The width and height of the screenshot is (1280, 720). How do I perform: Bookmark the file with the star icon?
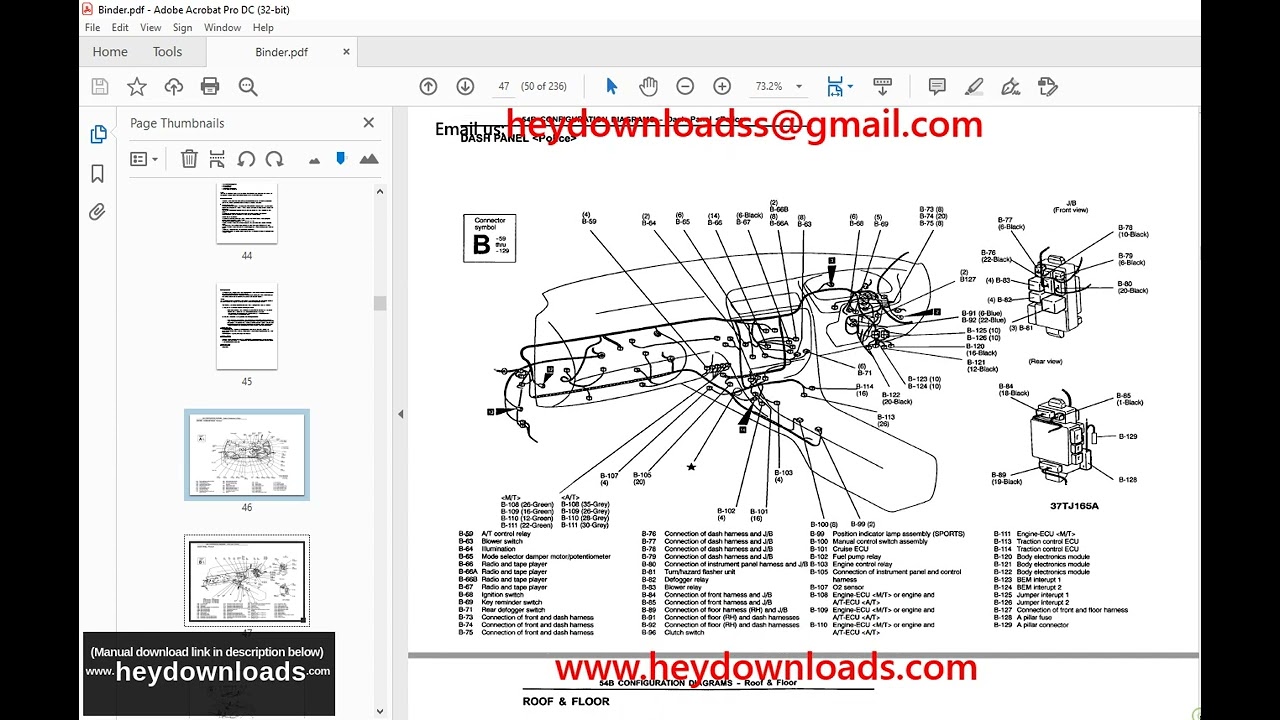137,87
